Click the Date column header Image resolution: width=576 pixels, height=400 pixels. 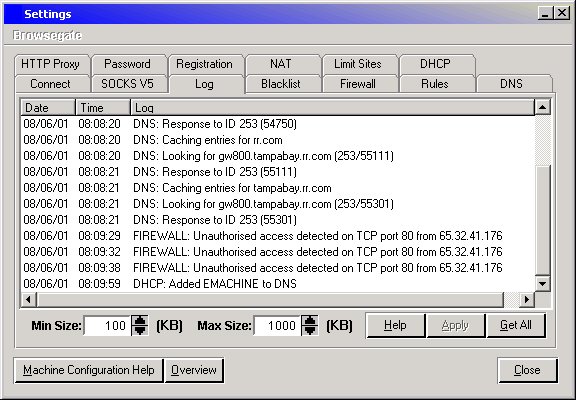click(x=48, y=108)
